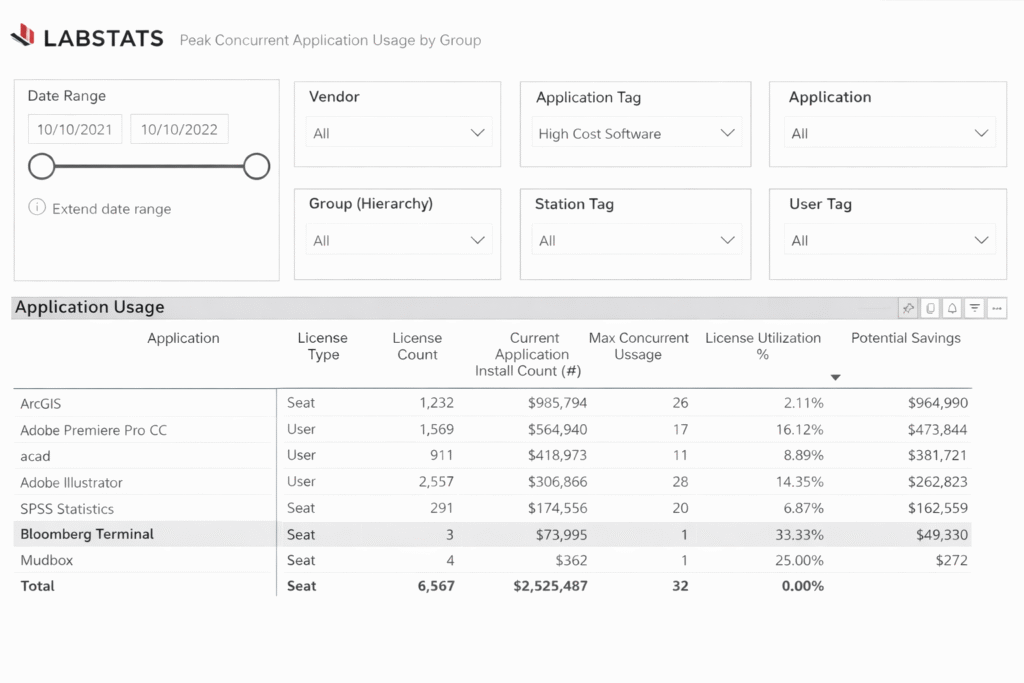The width and height of the screenshot is (1024, 683).
Task: Click the sort arrow under License Utilization
Action: click(836, 377)
